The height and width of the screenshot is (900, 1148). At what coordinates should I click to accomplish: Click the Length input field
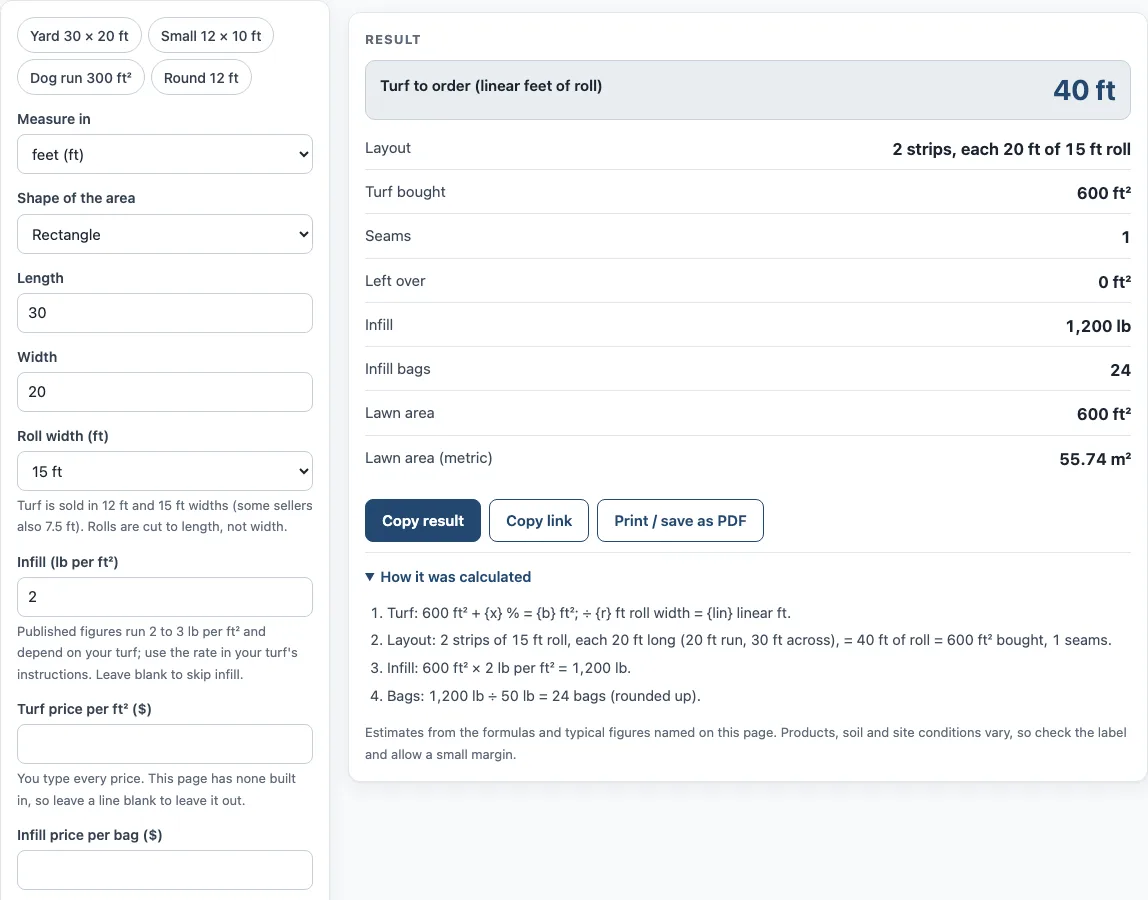pyautogui.click(x=165, y=313)
